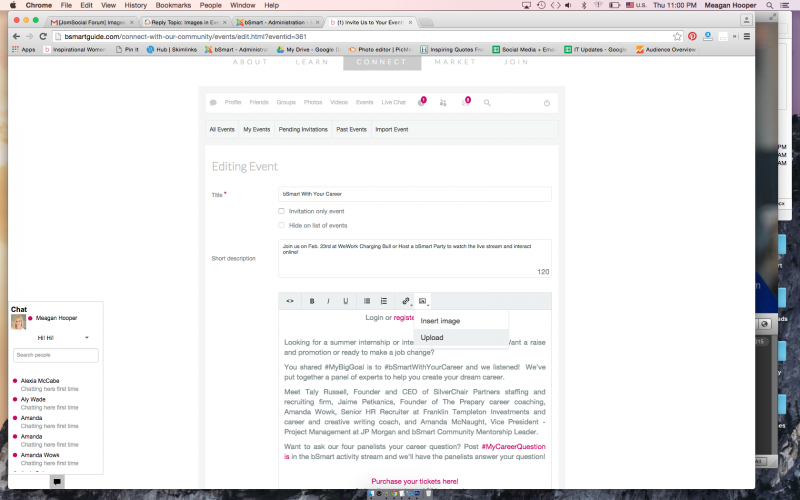This screenshot has height=500, width=800.
Task: Expand the Hi! Hi! status dropdown arrow
Action: pos(87,338)
